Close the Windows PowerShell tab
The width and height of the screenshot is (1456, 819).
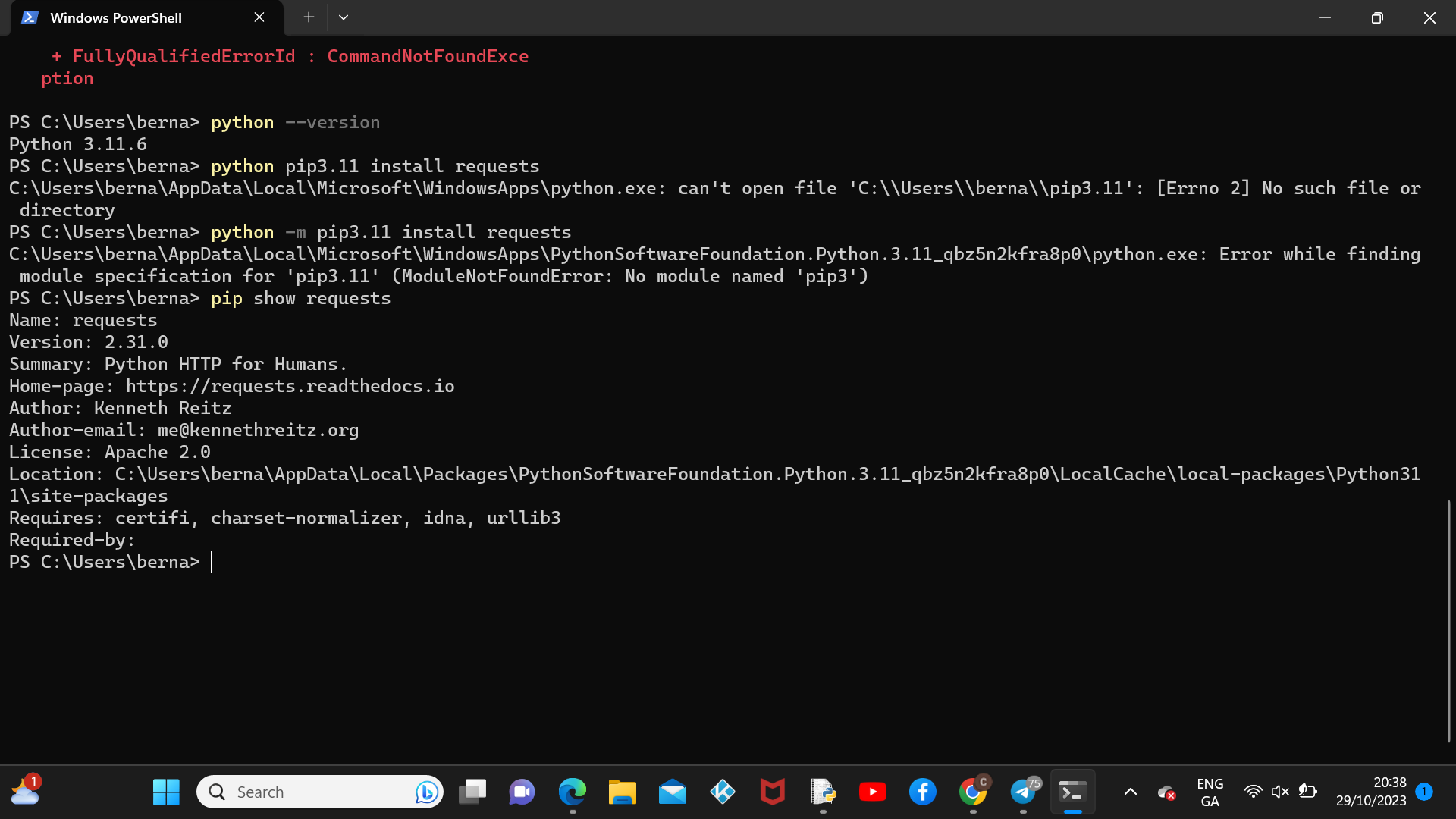259,17
